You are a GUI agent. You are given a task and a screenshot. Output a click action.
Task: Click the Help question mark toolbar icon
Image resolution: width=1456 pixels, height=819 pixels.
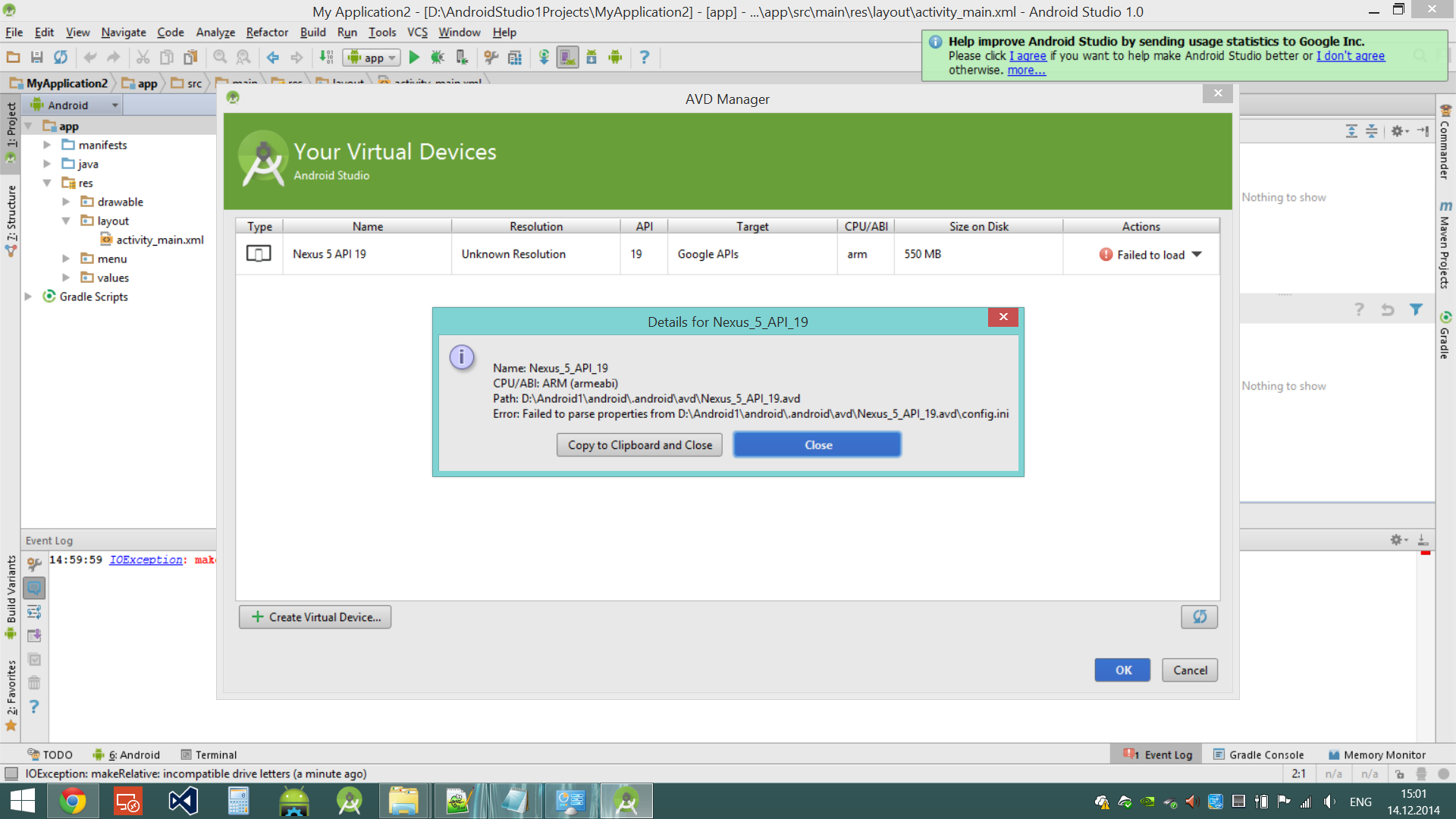click(645, 57)
